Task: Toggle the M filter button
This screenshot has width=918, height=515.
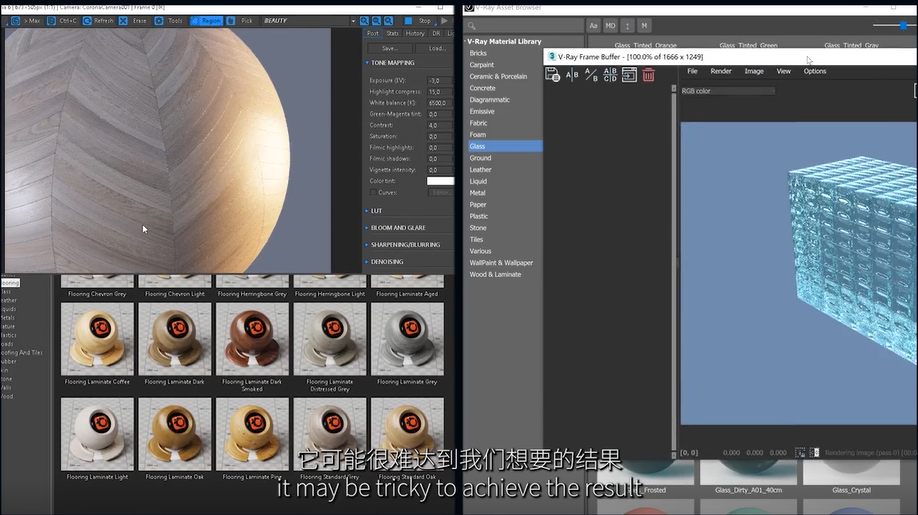Action: (x=644, y=26)
